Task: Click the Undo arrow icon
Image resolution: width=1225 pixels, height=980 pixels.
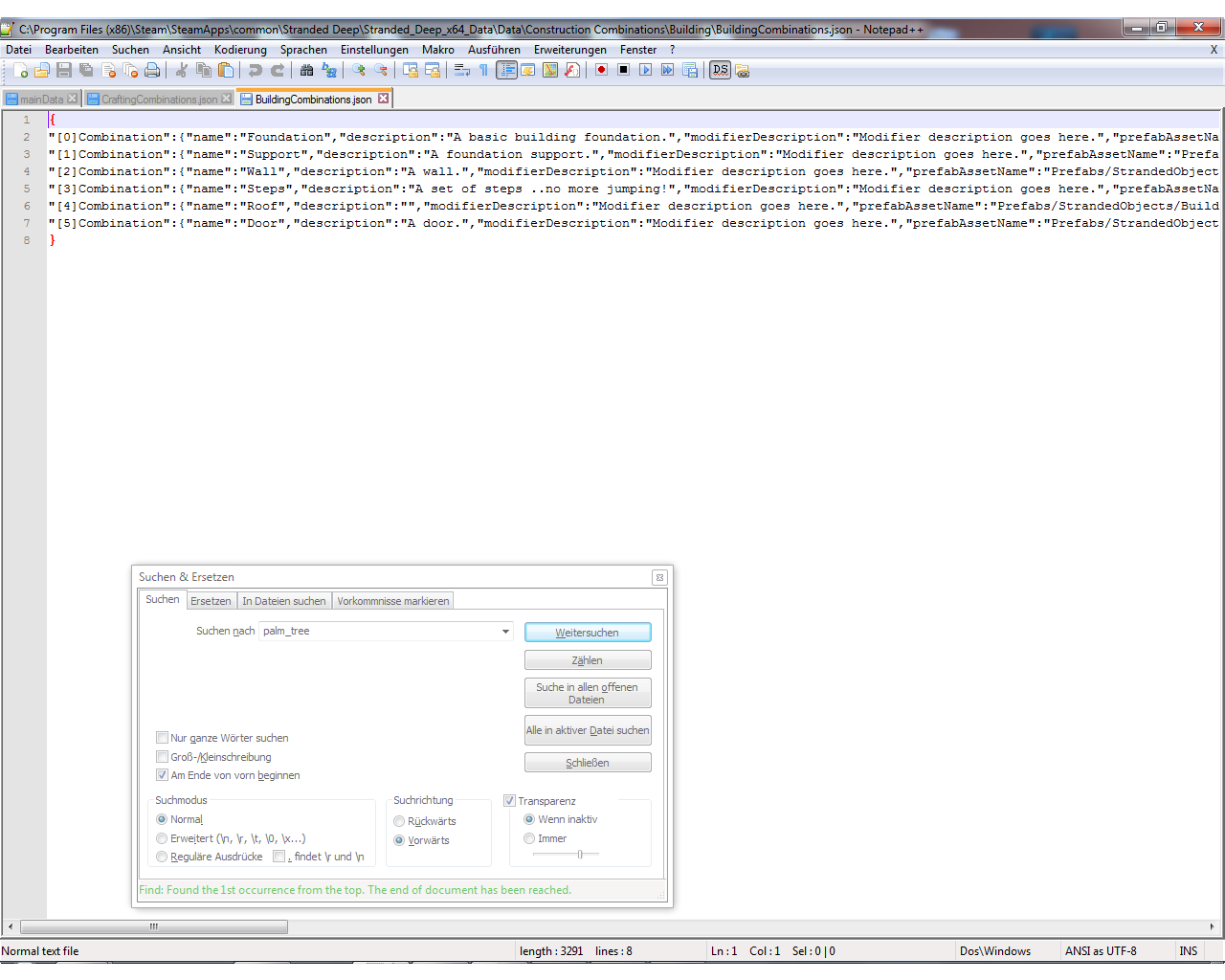Action: [255, 70]
